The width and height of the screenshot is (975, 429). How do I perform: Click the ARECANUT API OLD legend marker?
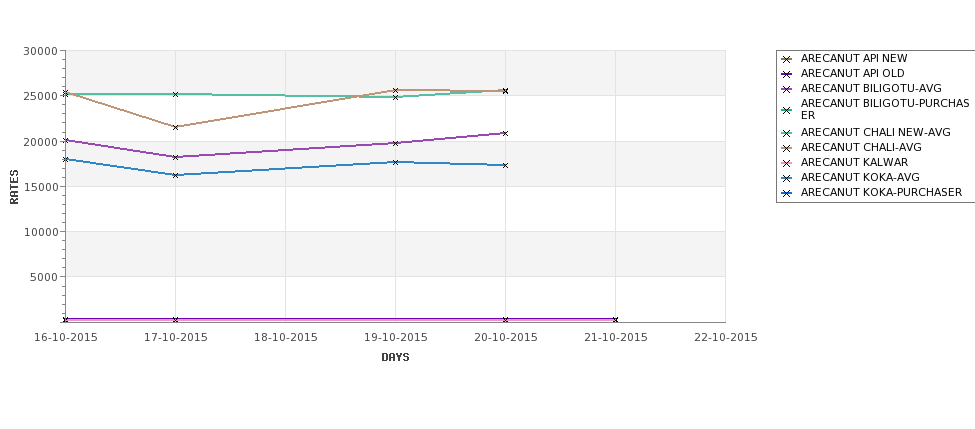click(x=787, y=74)
